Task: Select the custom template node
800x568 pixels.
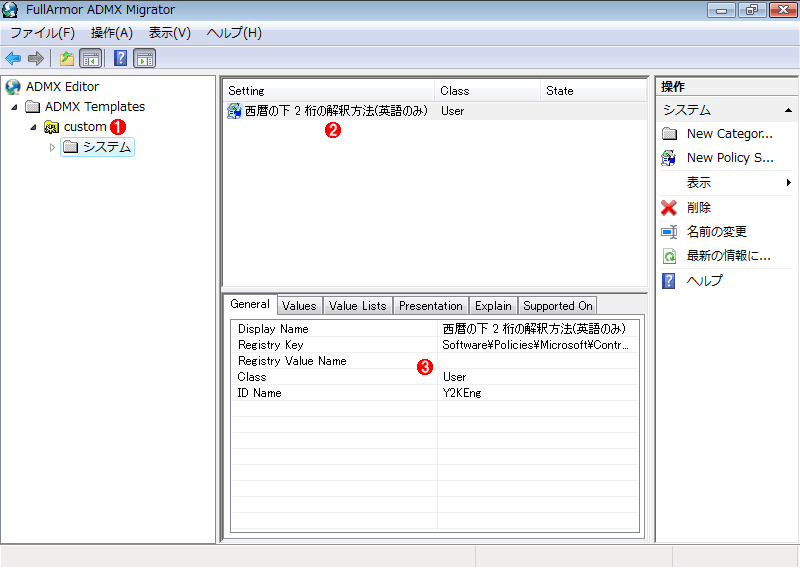Action: pos(85,127)
